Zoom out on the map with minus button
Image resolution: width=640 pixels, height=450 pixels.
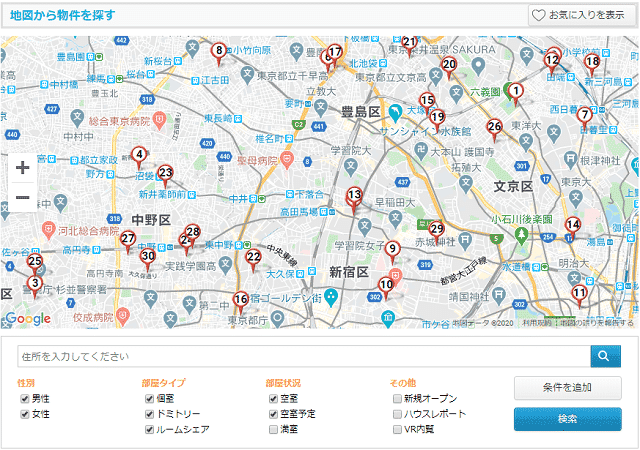point(22,197)
